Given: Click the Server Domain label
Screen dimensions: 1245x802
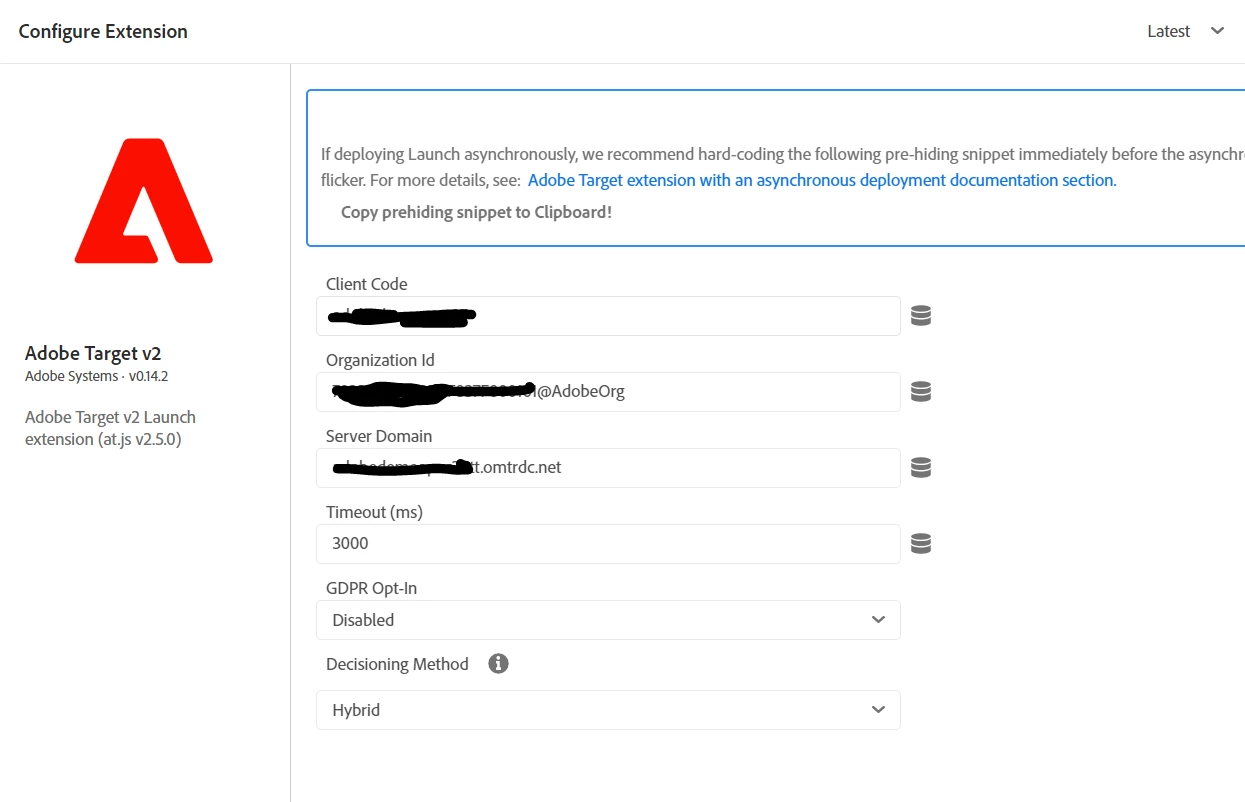Looking at the screenshot, I should click(379, 436).
